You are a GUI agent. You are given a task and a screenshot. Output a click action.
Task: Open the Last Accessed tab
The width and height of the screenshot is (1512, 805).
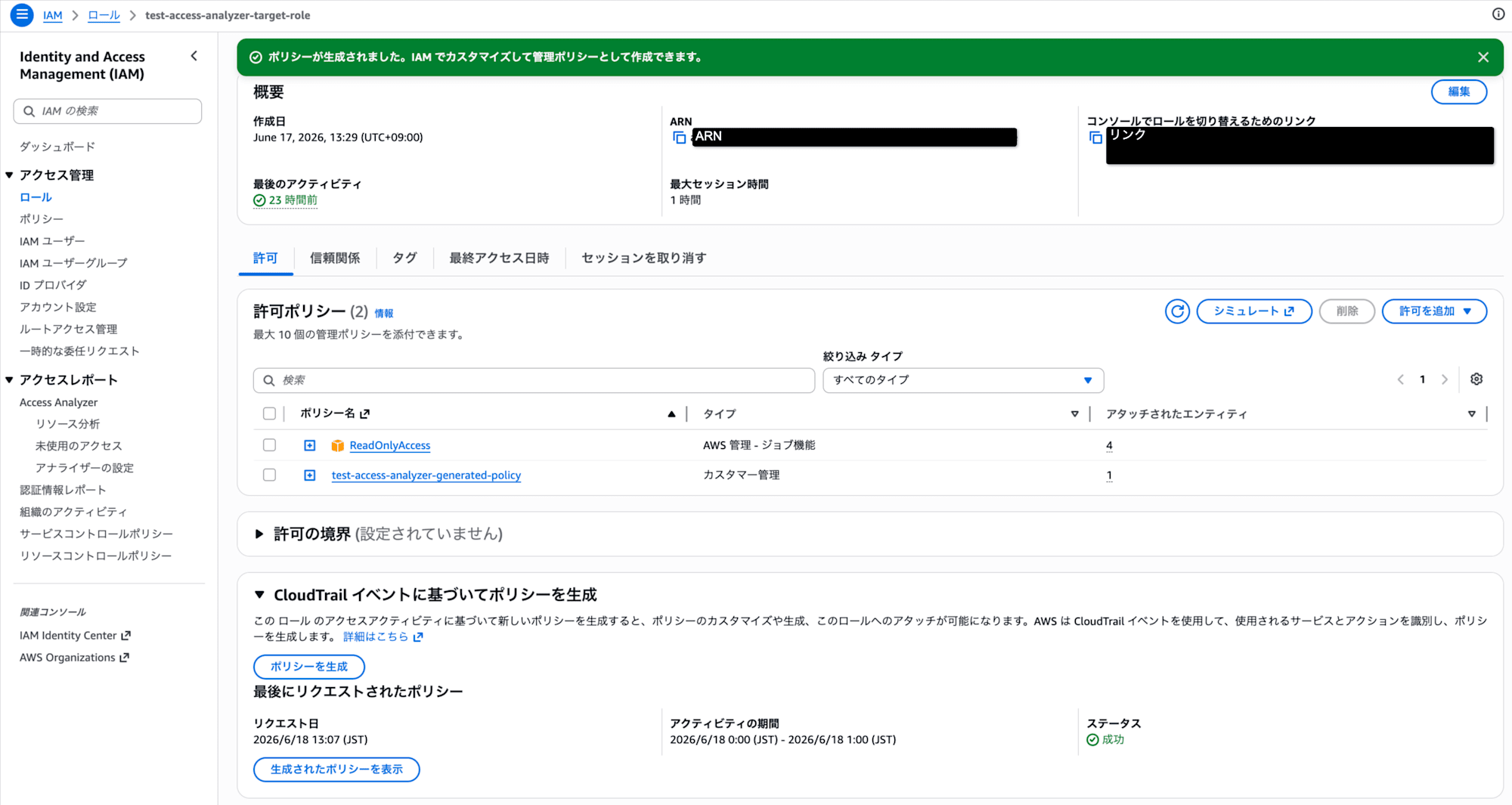[499, 259]
